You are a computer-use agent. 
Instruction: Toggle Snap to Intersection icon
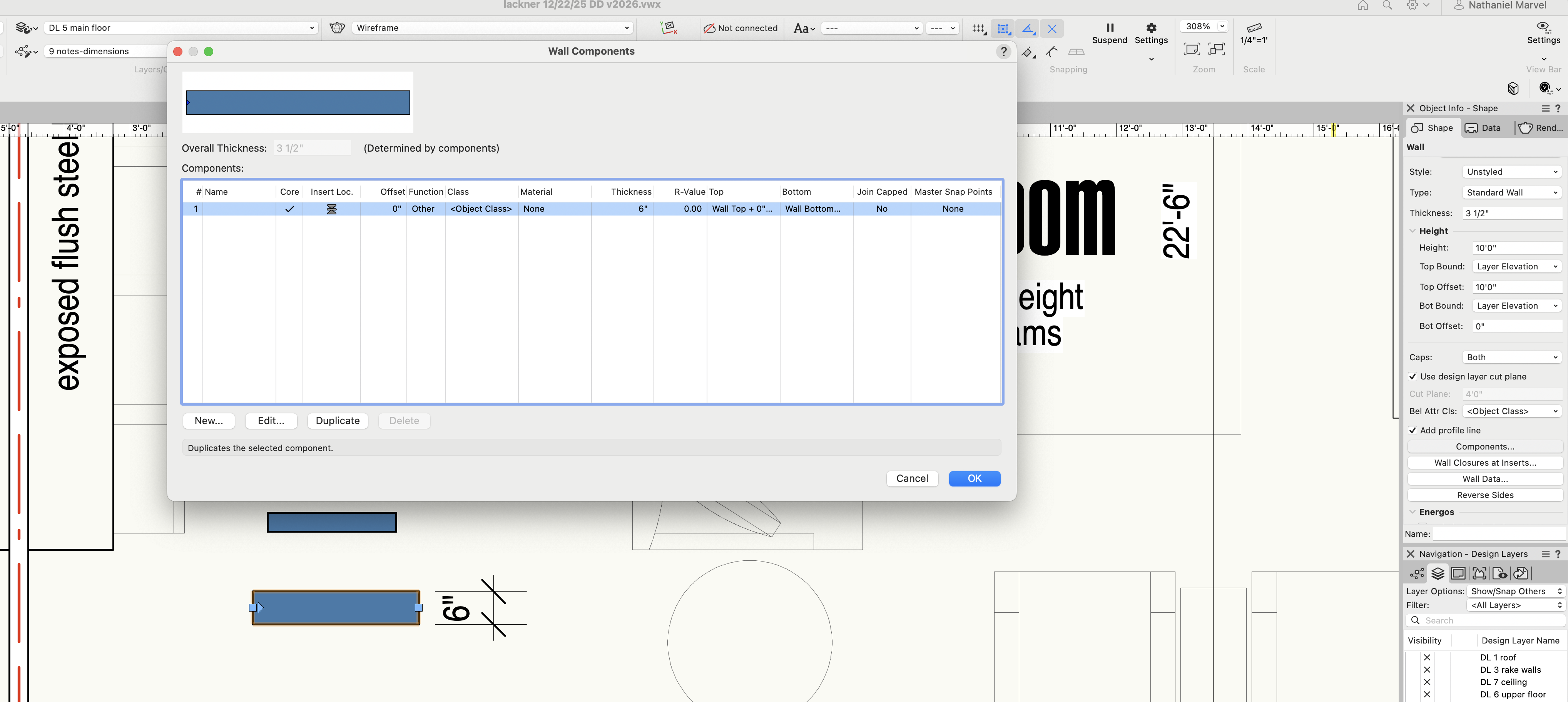click(1052, 28)
